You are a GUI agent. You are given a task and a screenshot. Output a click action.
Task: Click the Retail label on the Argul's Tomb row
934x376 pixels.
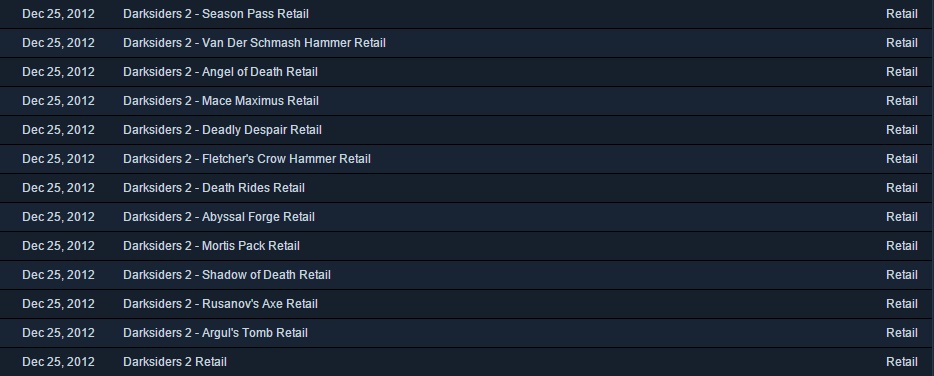tap(902, 333)
